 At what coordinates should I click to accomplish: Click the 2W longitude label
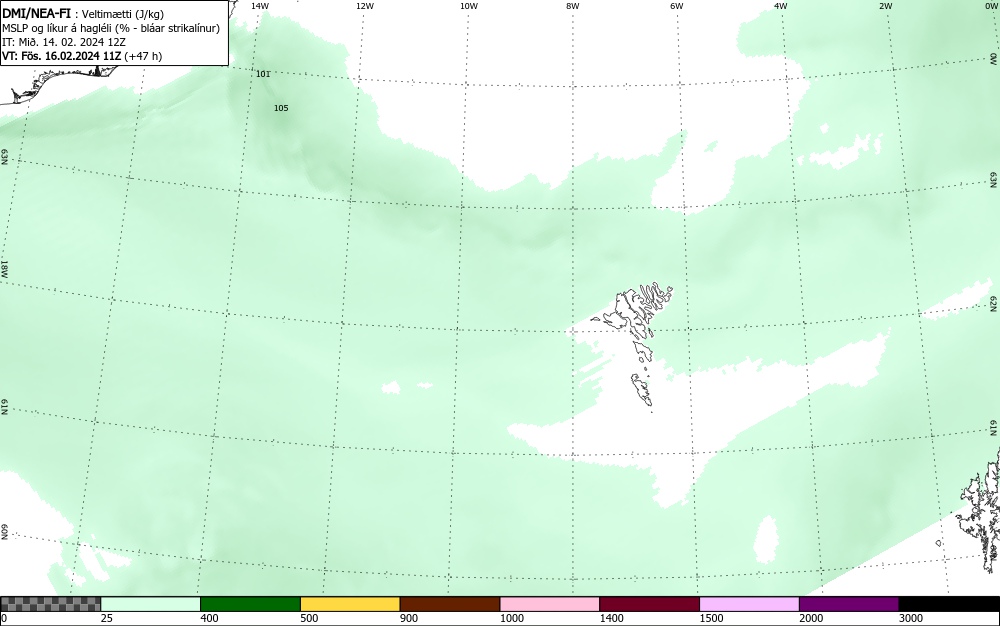pyautogui.click(x=885, y=6)
